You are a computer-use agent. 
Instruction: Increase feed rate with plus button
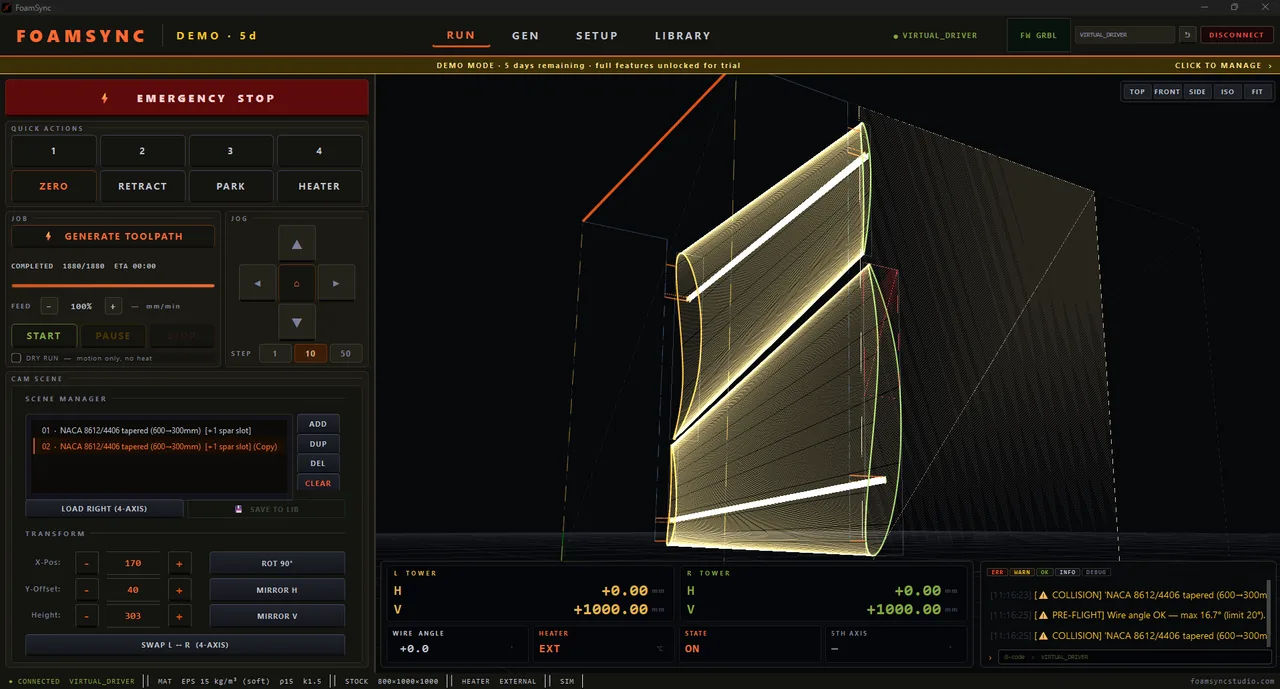point(113,306)
